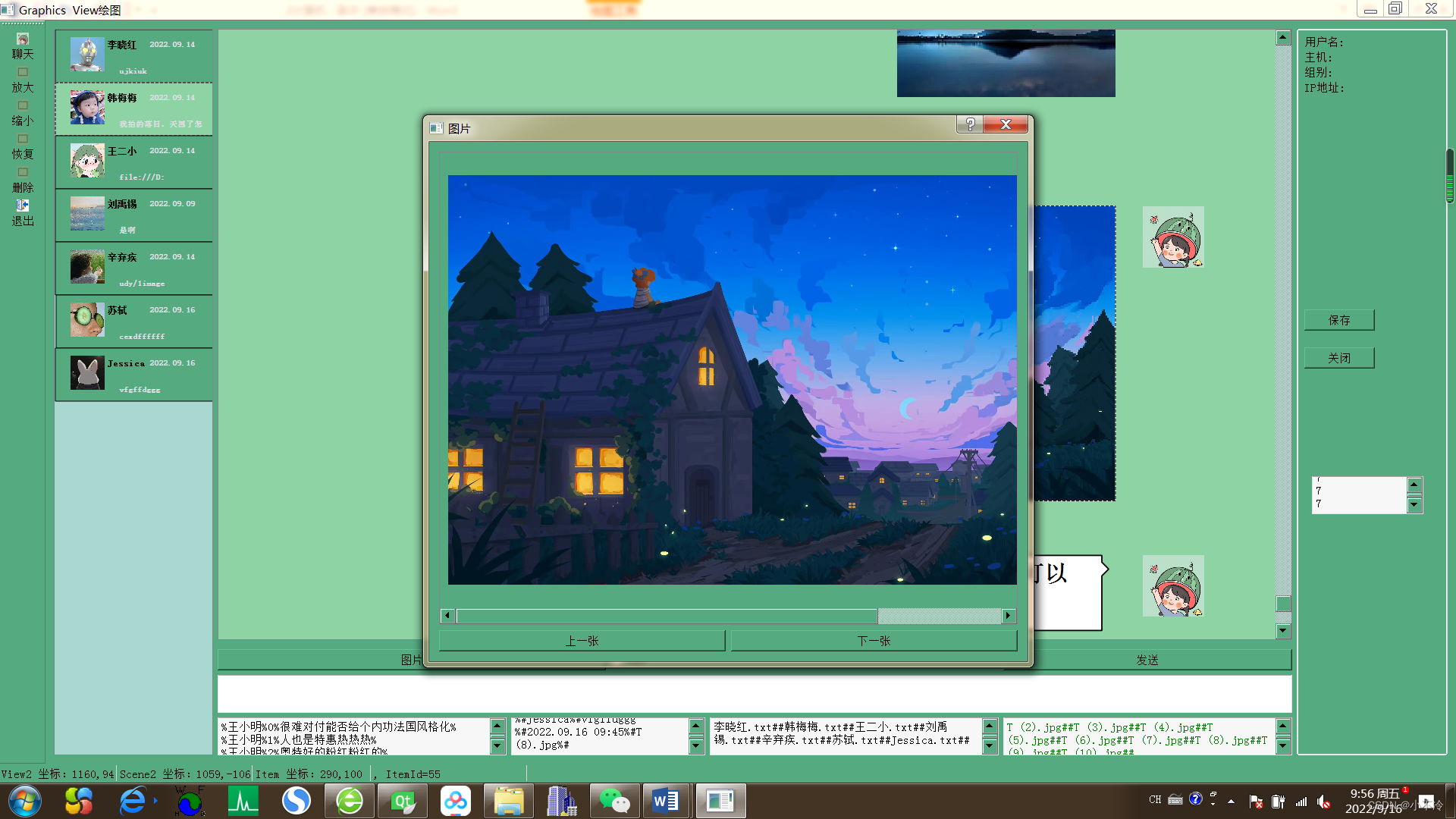Click the muted volume icon in system tray
Viewport: 1456px width, 819px height.
pos(1324,802)
